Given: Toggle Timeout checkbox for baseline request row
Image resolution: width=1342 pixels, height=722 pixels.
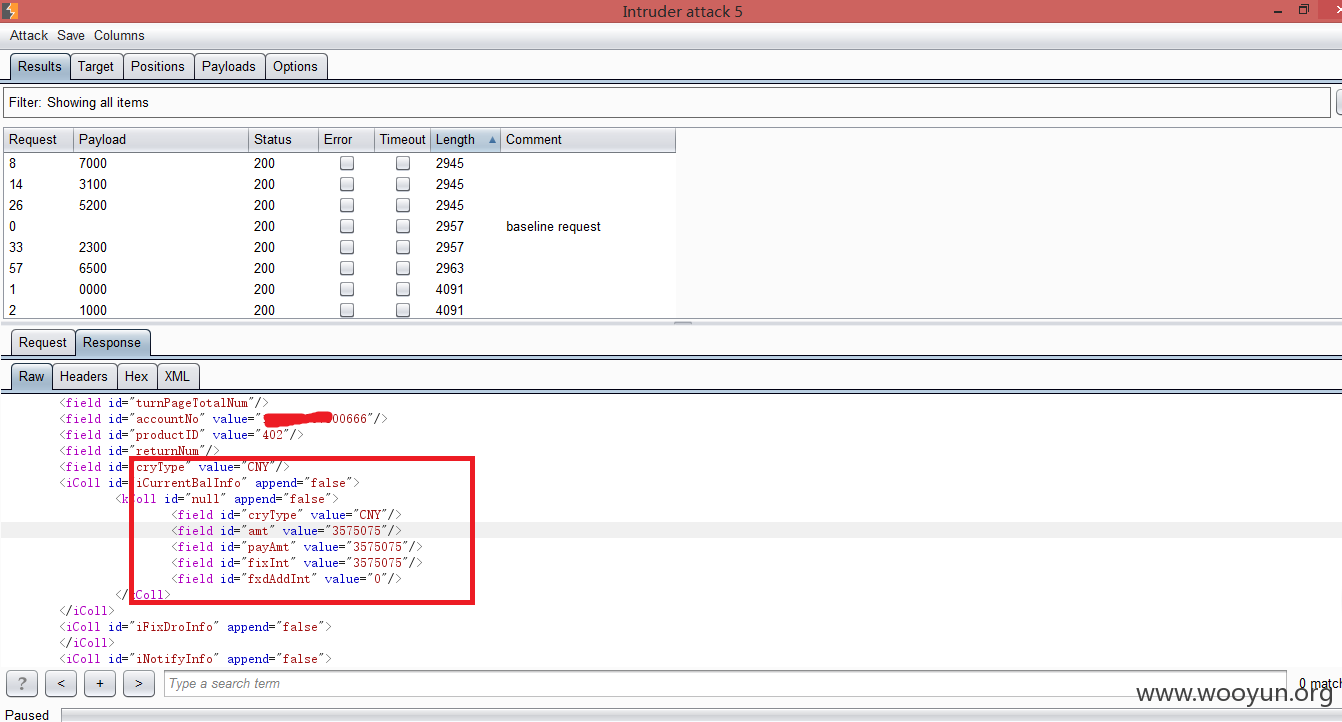Looking at the screenshot, I should click(403, 226).
